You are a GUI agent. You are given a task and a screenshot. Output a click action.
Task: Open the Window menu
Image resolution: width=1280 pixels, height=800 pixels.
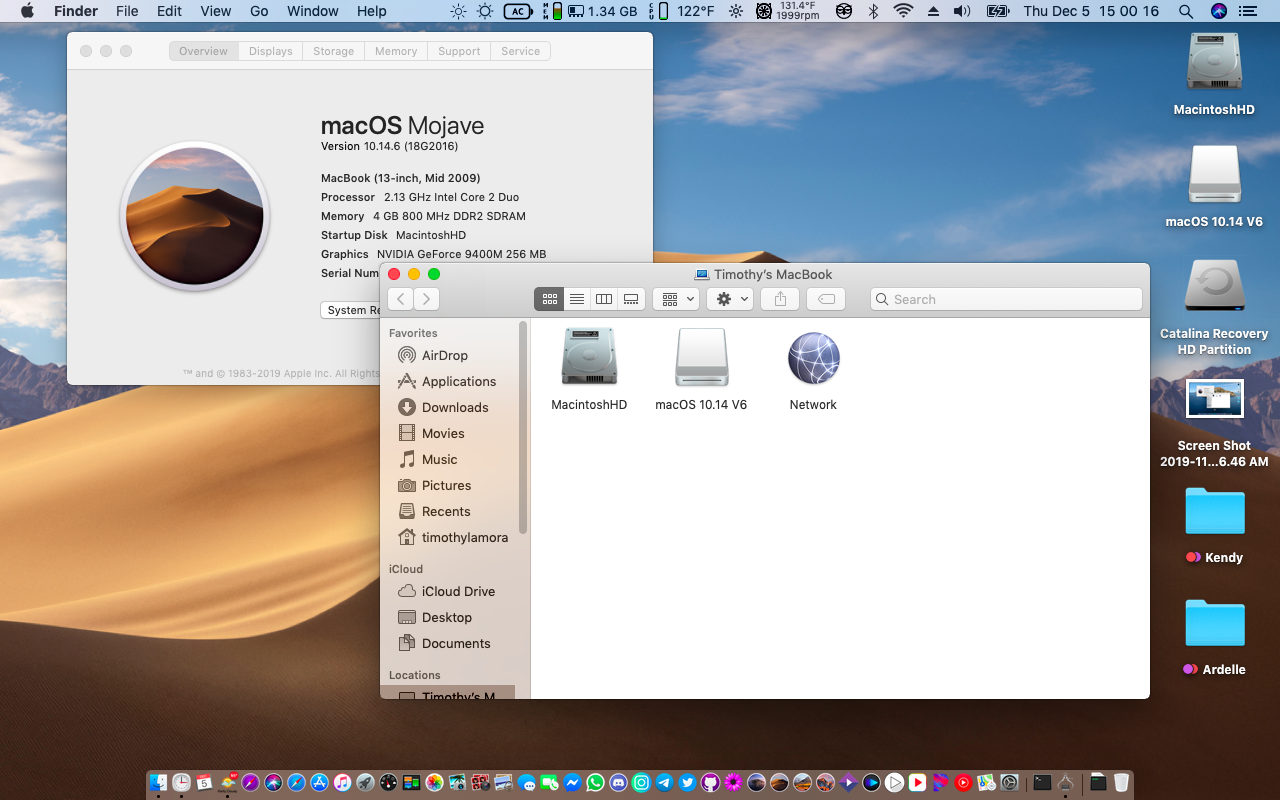[313, 11]
